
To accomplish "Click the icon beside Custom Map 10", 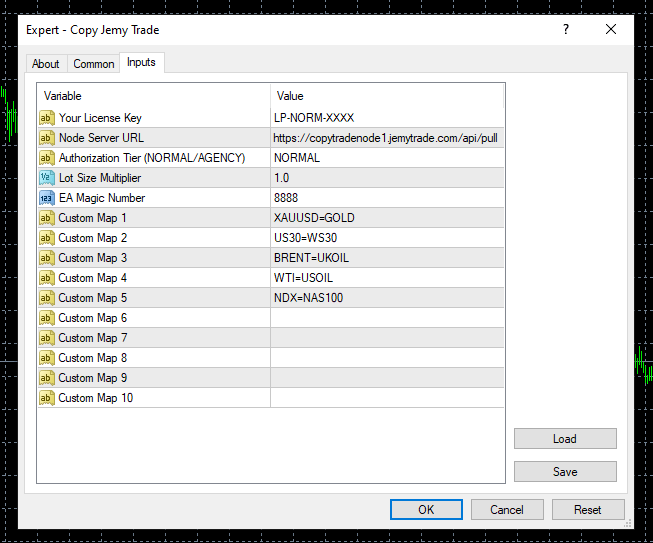I will coord(47,398).
